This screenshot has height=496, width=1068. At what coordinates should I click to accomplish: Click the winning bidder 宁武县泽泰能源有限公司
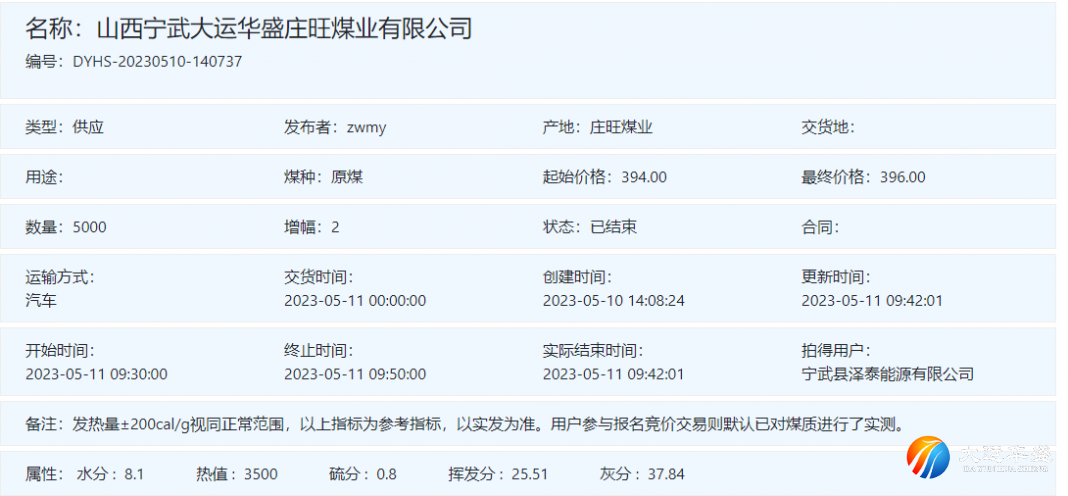pos(887,374)
